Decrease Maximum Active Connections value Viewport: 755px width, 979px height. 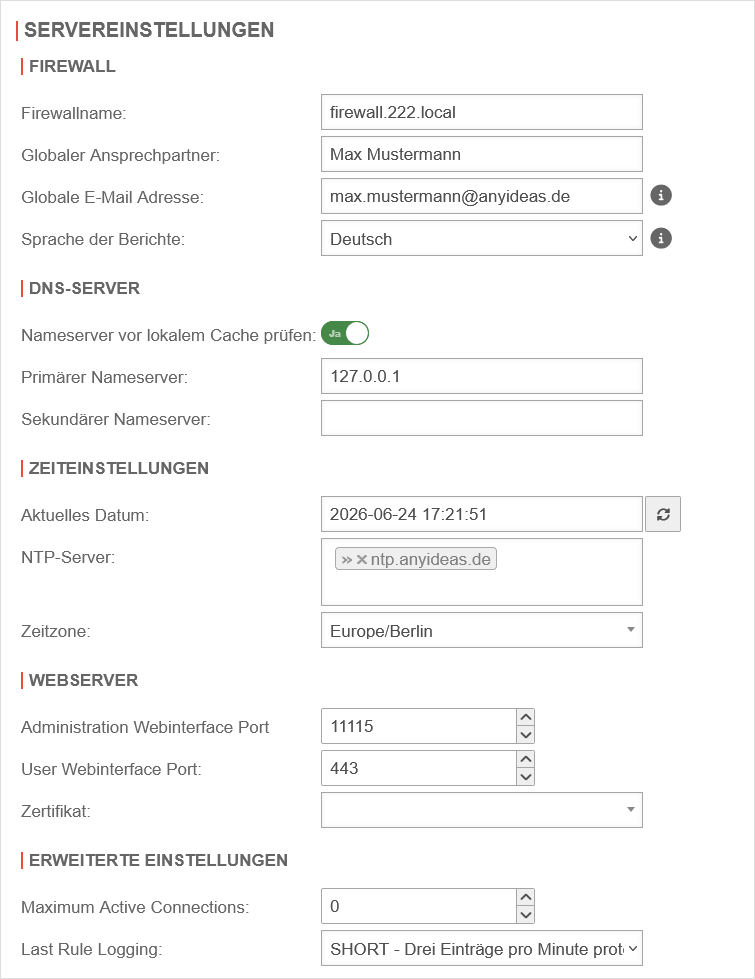coord(526,915)
